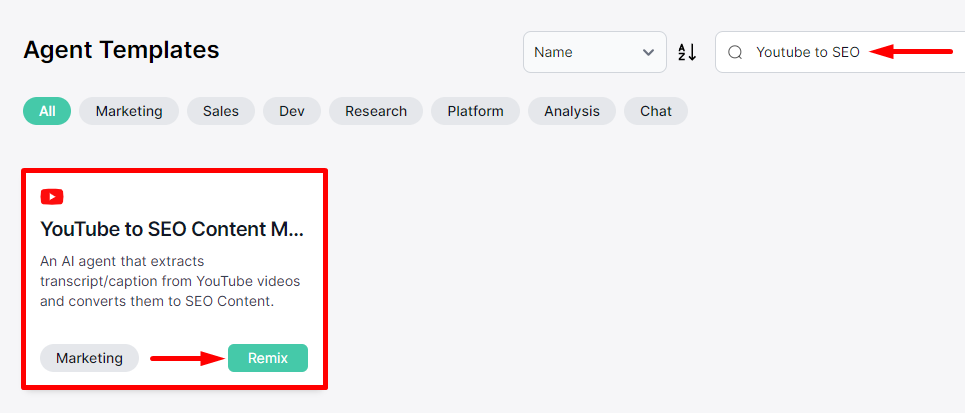Open the 'YouTube to SEO Content M...' card title
Viewport: 965px width, 413px height.
[172, 229]
